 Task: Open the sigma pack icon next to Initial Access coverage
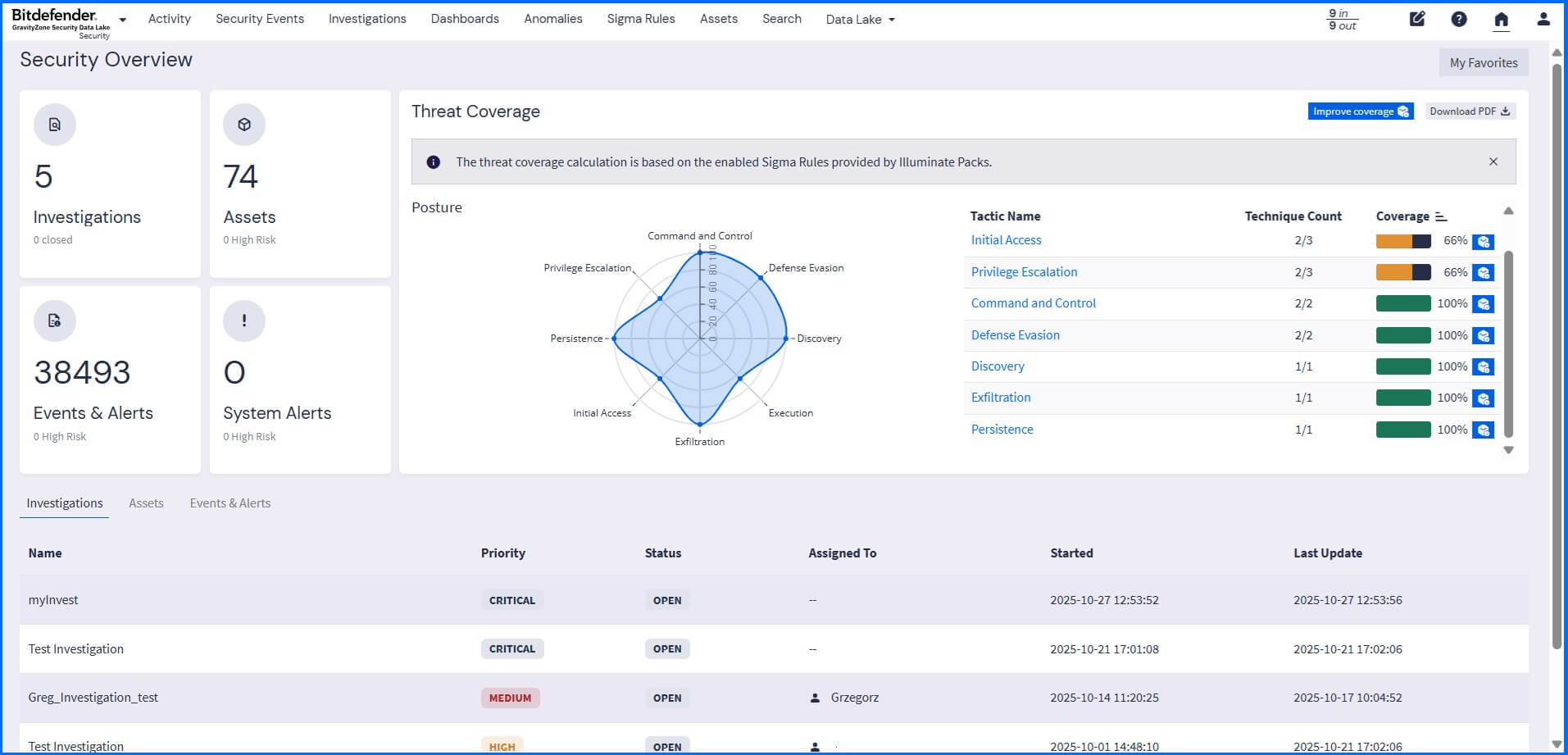[x=1484, y=241]
